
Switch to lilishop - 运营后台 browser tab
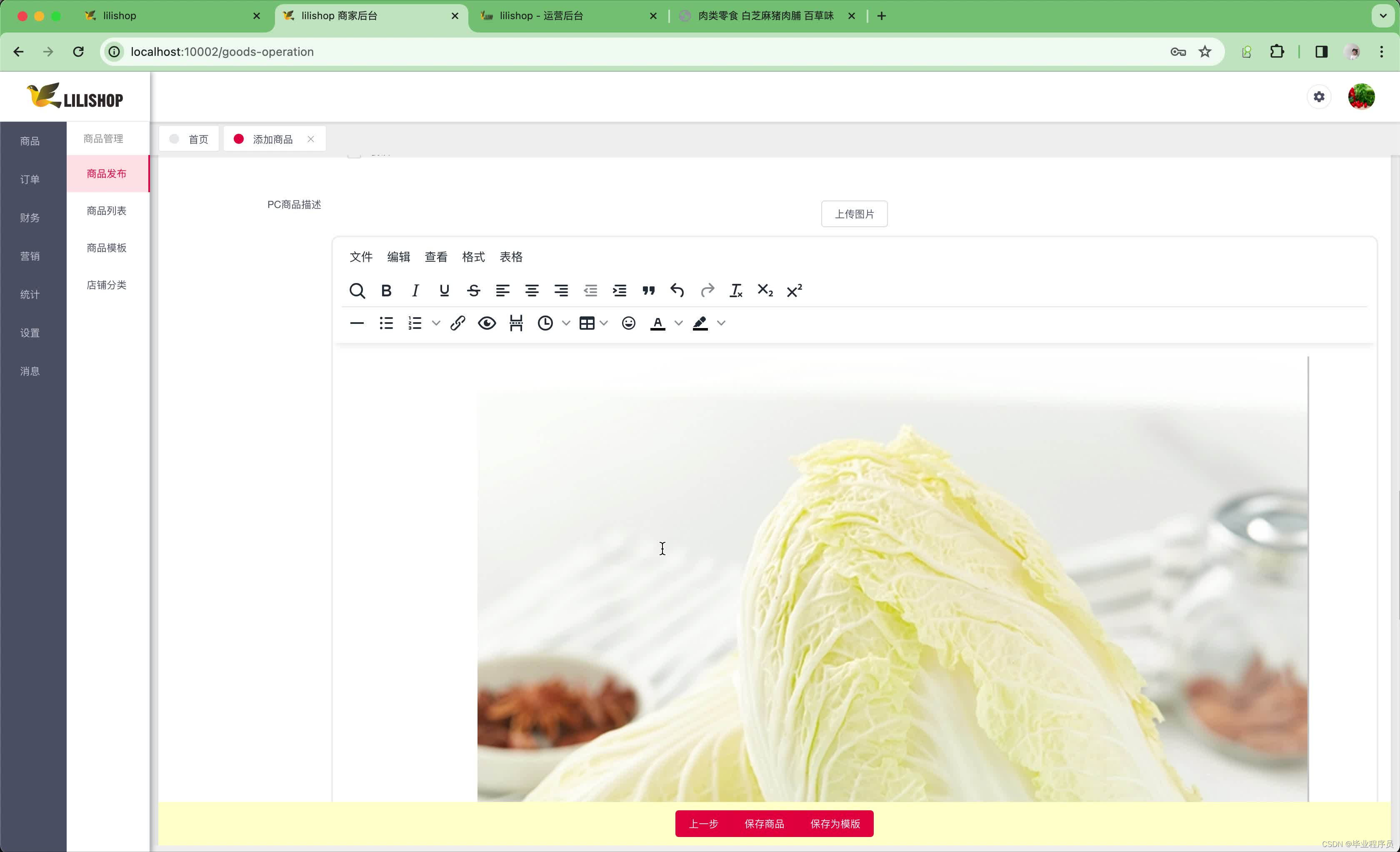(x=567, y=16)
